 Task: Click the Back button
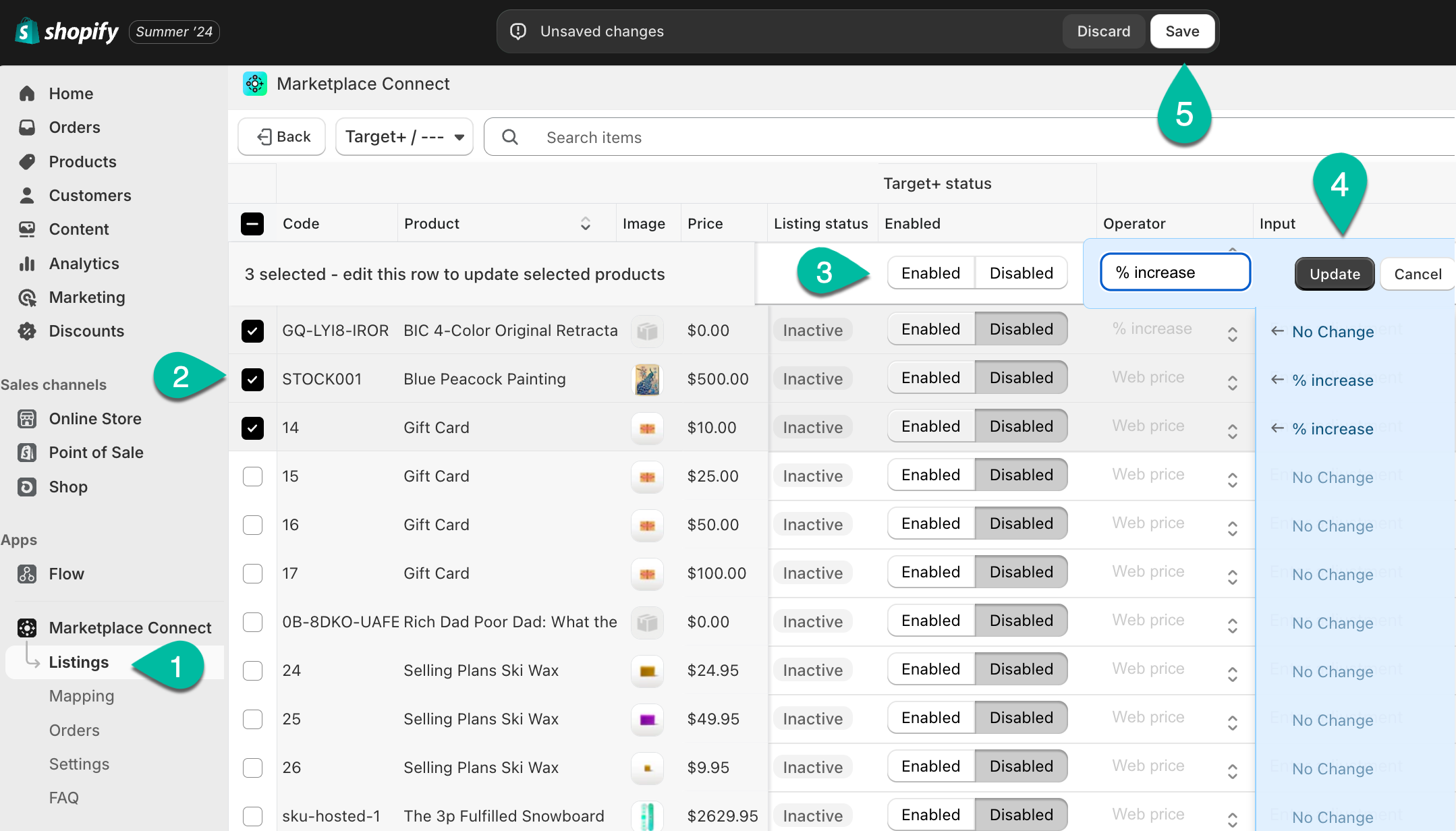(x=282, y=137)
